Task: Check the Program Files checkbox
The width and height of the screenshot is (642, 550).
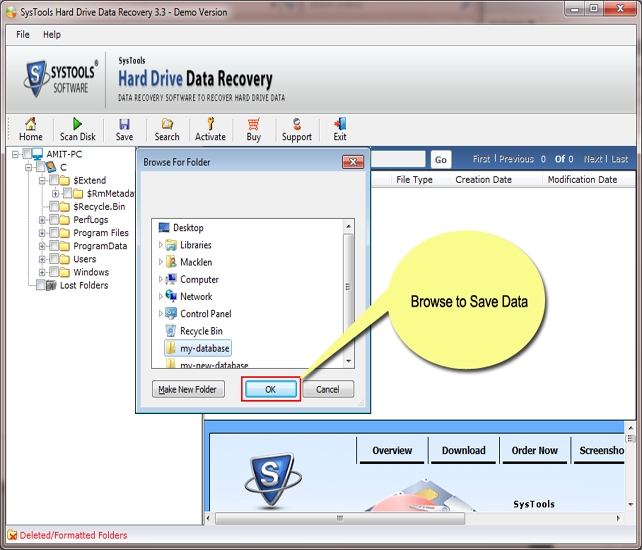Action: (54, 233)
